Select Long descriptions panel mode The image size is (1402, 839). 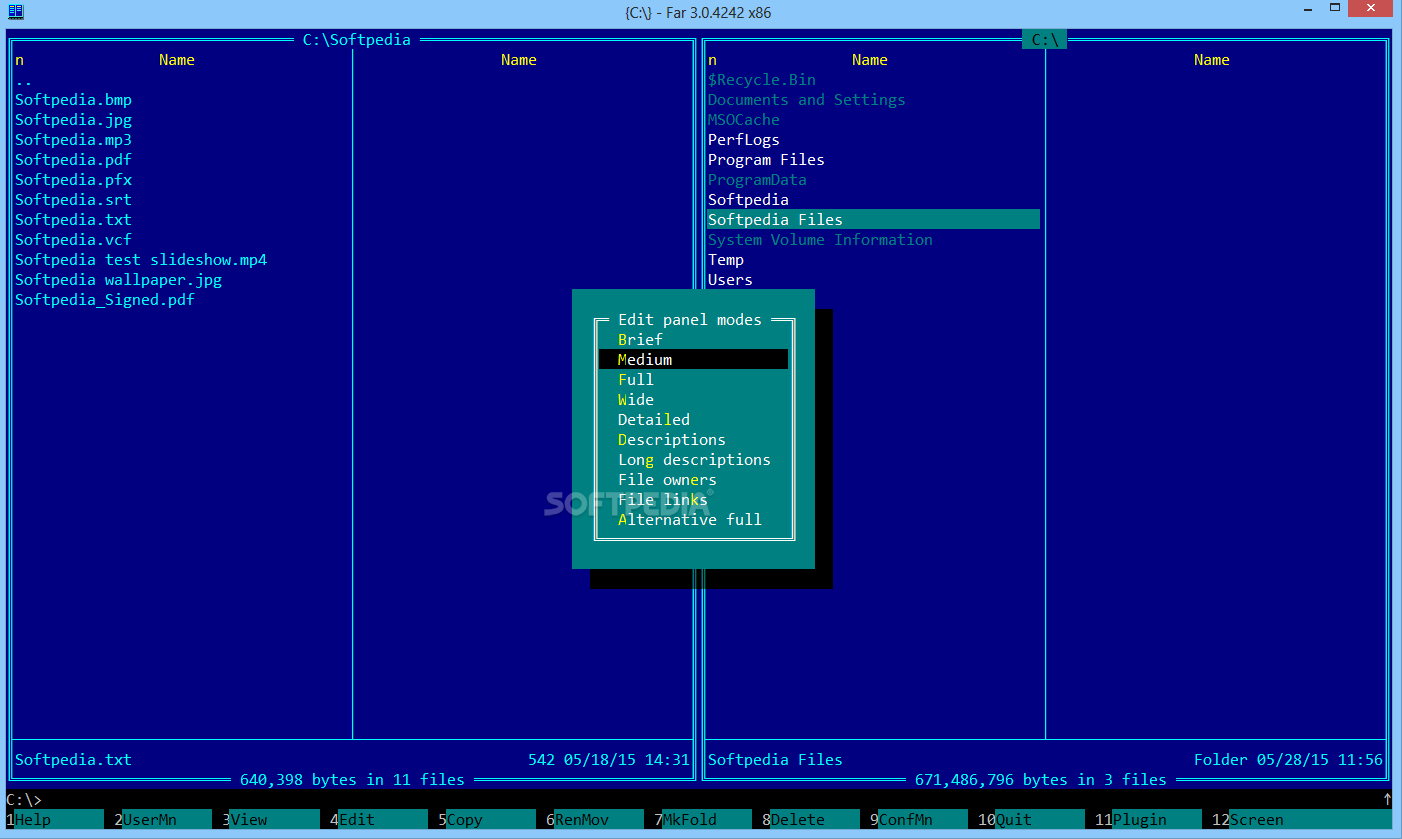[x=693, y=460]
